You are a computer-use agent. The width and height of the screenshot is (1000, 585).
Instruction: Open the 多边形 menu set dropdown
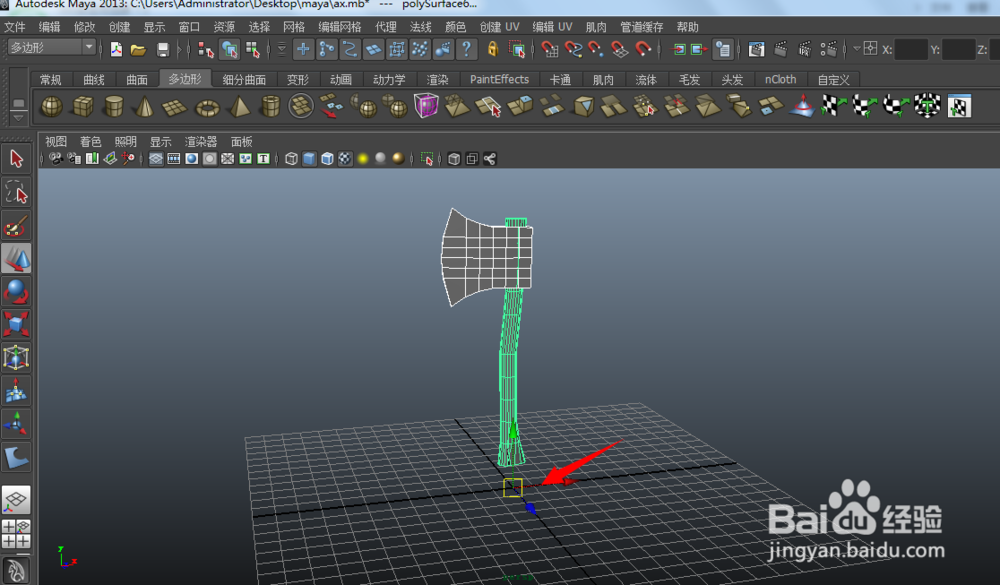coord(52,47)
